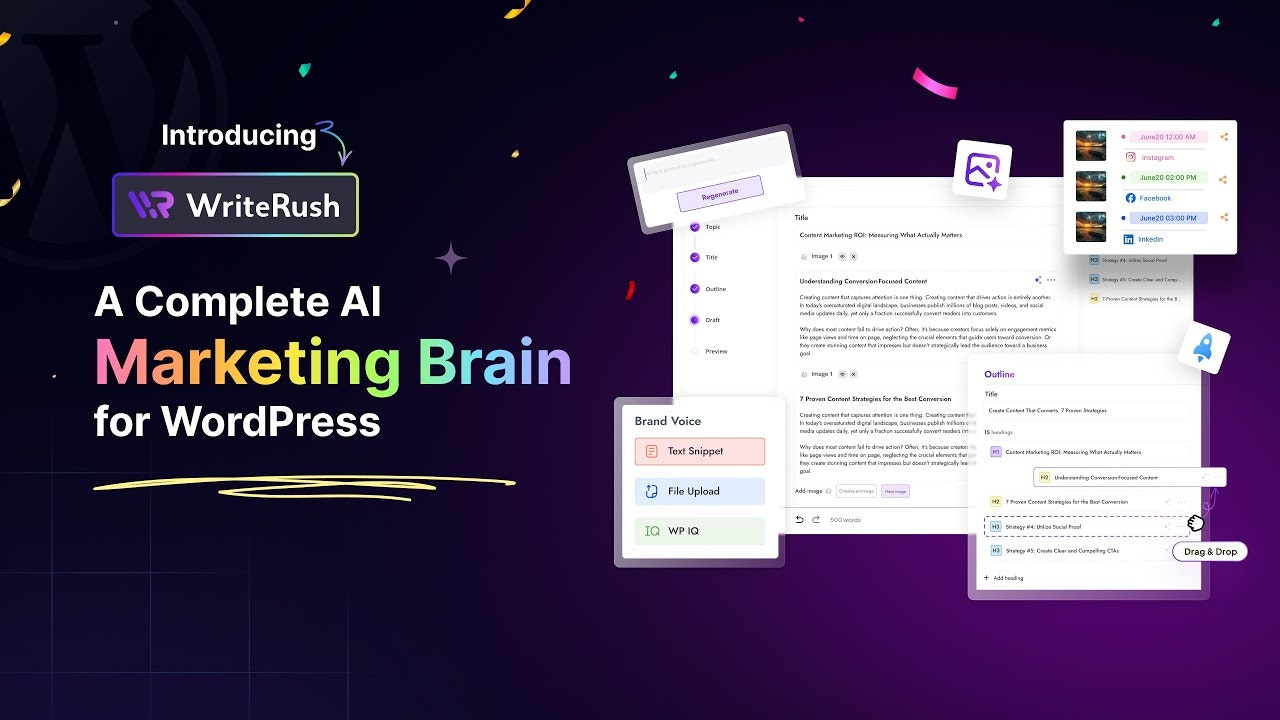Share the June20 12:00 AM Instagram post
This screenshot has width=1280, height=720.
[x=1224, y=137]
